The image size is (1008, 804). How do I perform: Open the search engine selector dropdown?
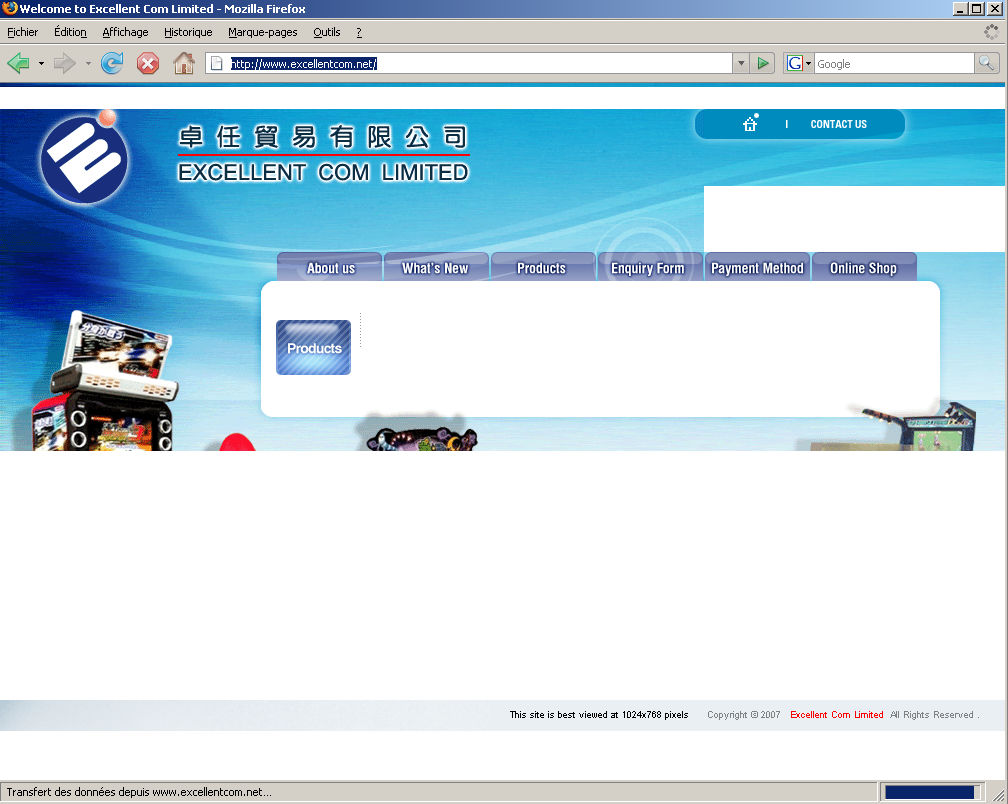tap(808, 64)
